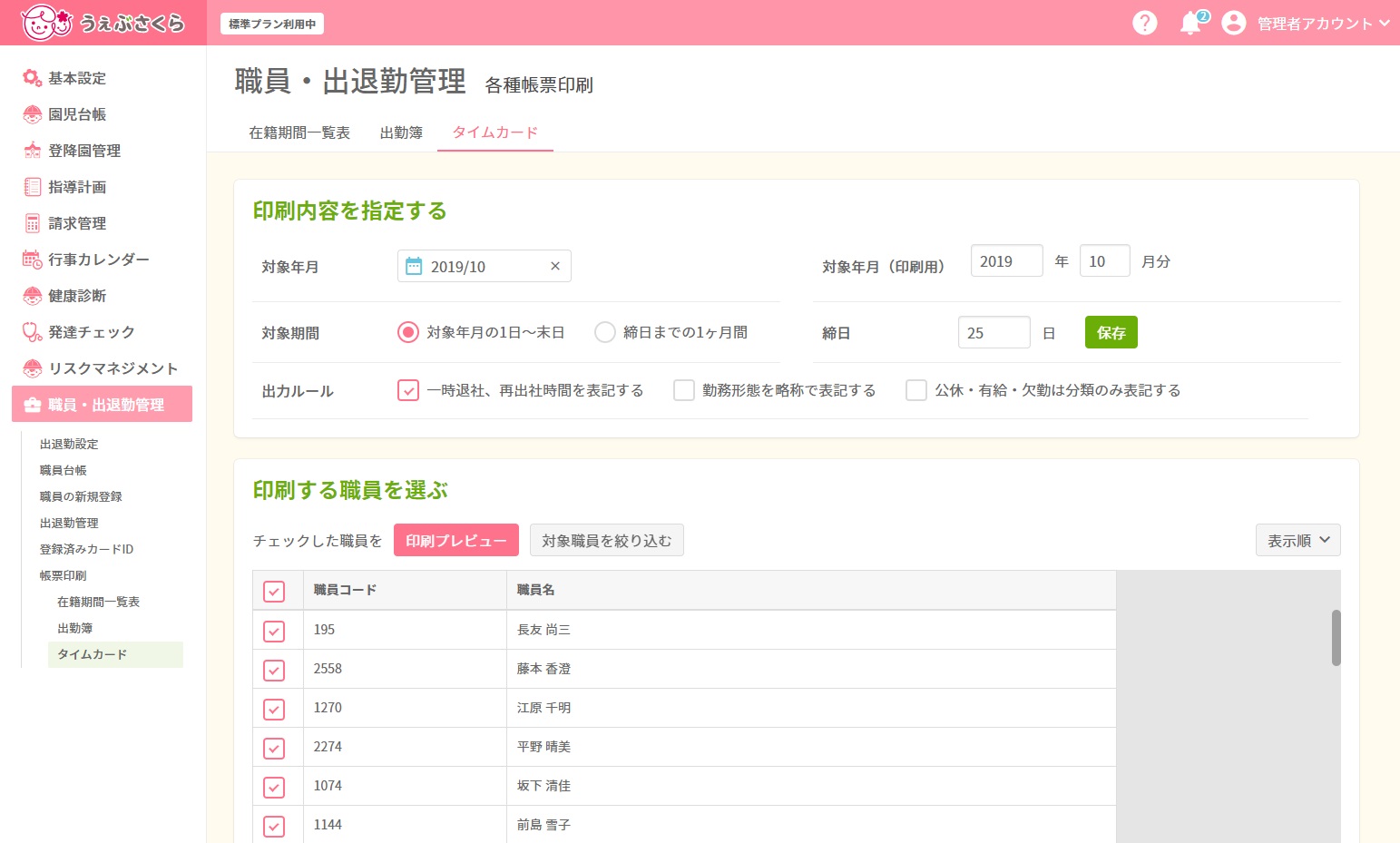Uncheck staff 2558 藤本 香澄 checkbox
This screenshot has width=1400, height=843.
point(274,670)
